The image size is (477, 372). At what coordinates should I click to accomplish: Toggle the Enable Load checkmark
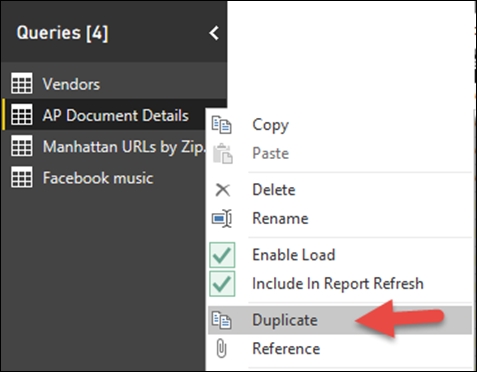click(x=222, y=255)
